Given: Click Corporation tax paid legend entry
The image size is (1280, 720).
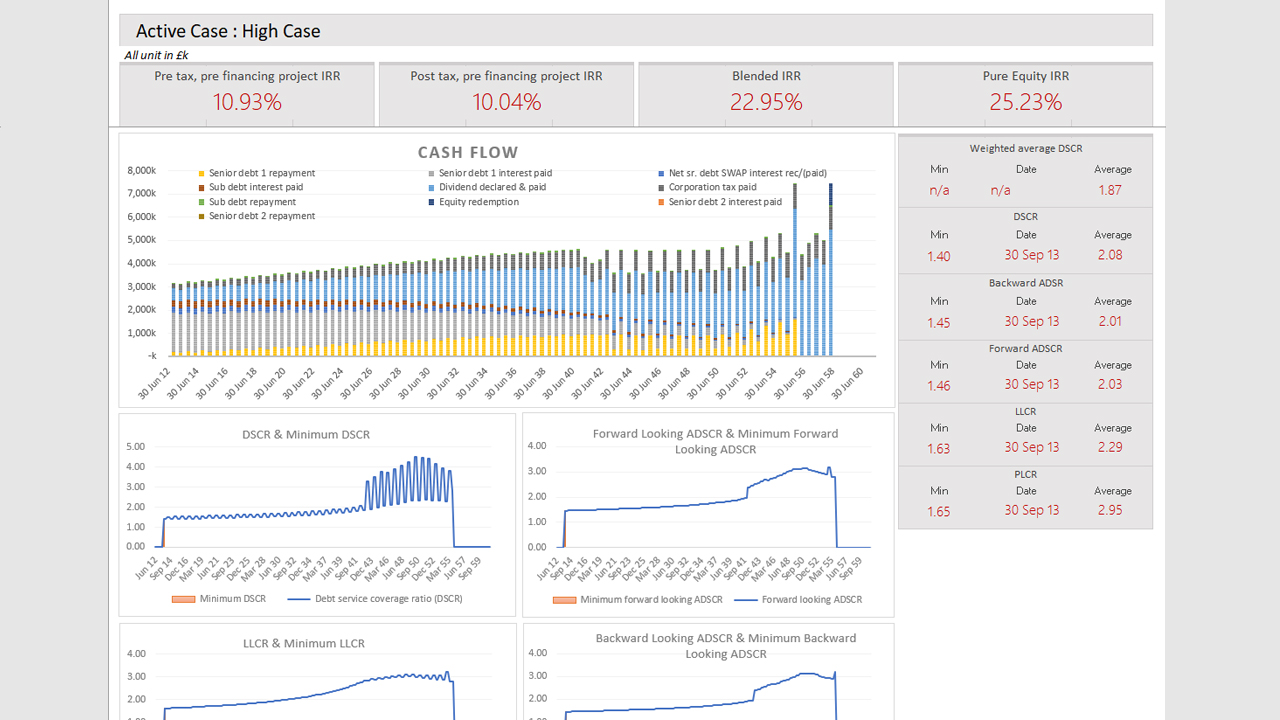Looking at the screenshot, I should click(712, 187).
